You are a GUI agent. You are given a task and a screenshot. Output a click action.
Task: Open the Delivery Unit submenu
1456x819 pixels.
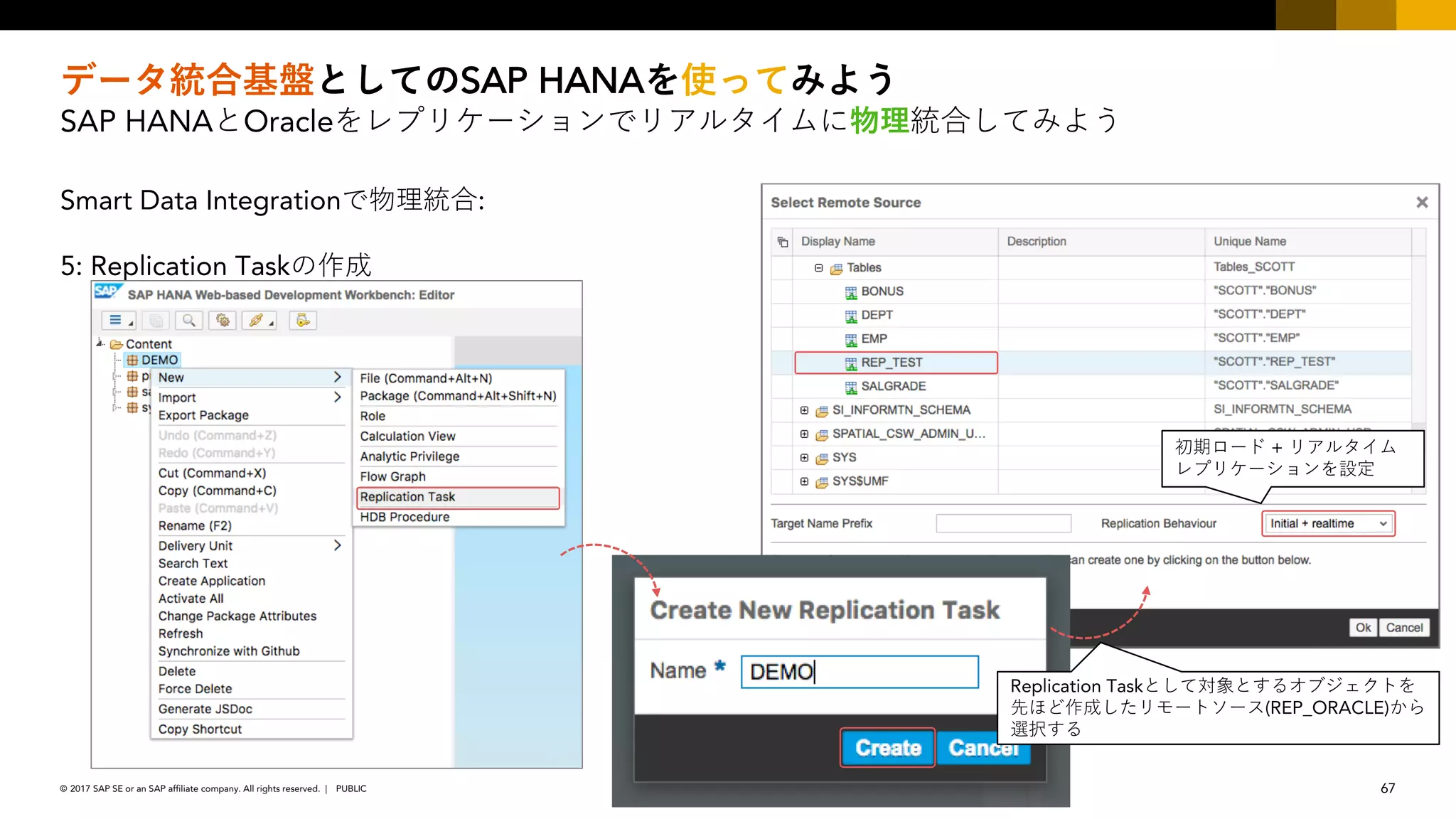(x=250, y=545)
